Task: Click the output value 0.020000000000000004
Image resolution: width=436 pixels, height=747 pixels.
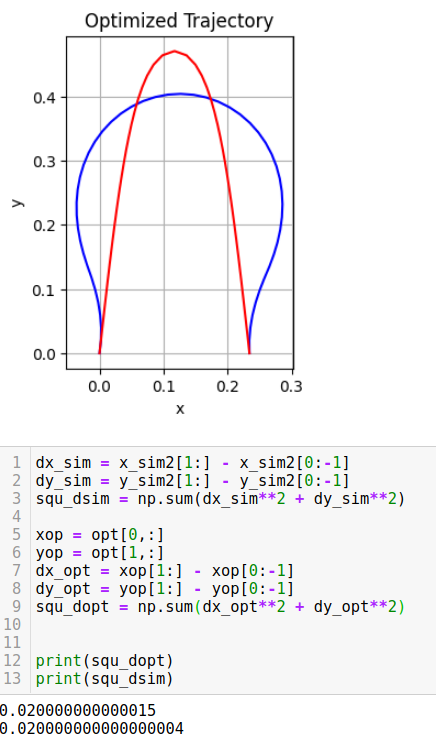Action: (x=91, y=728)
